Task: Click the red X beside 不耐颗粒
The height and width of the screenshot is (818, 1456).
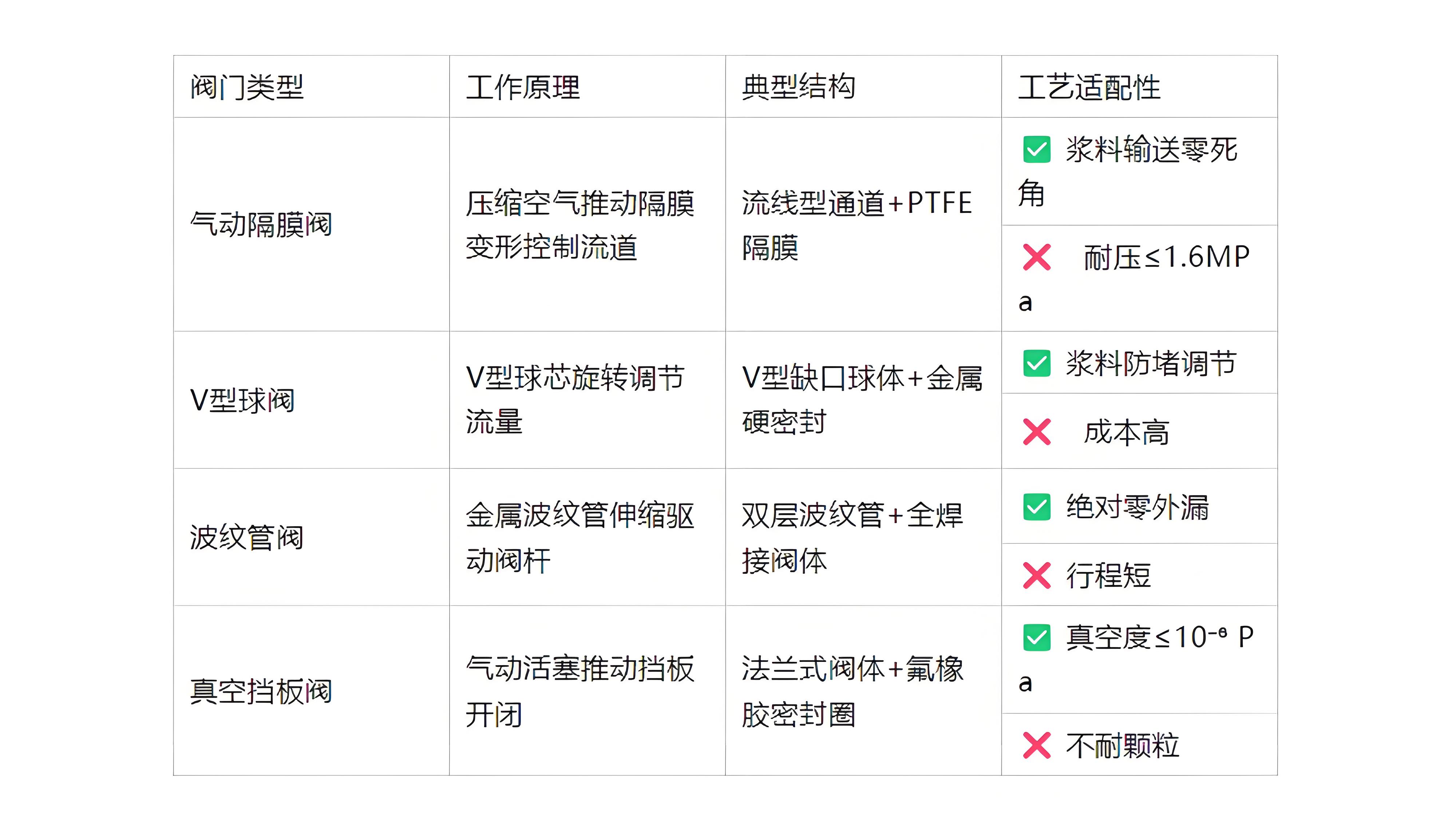Action: pyautogui.click(x=1037, y=745)
